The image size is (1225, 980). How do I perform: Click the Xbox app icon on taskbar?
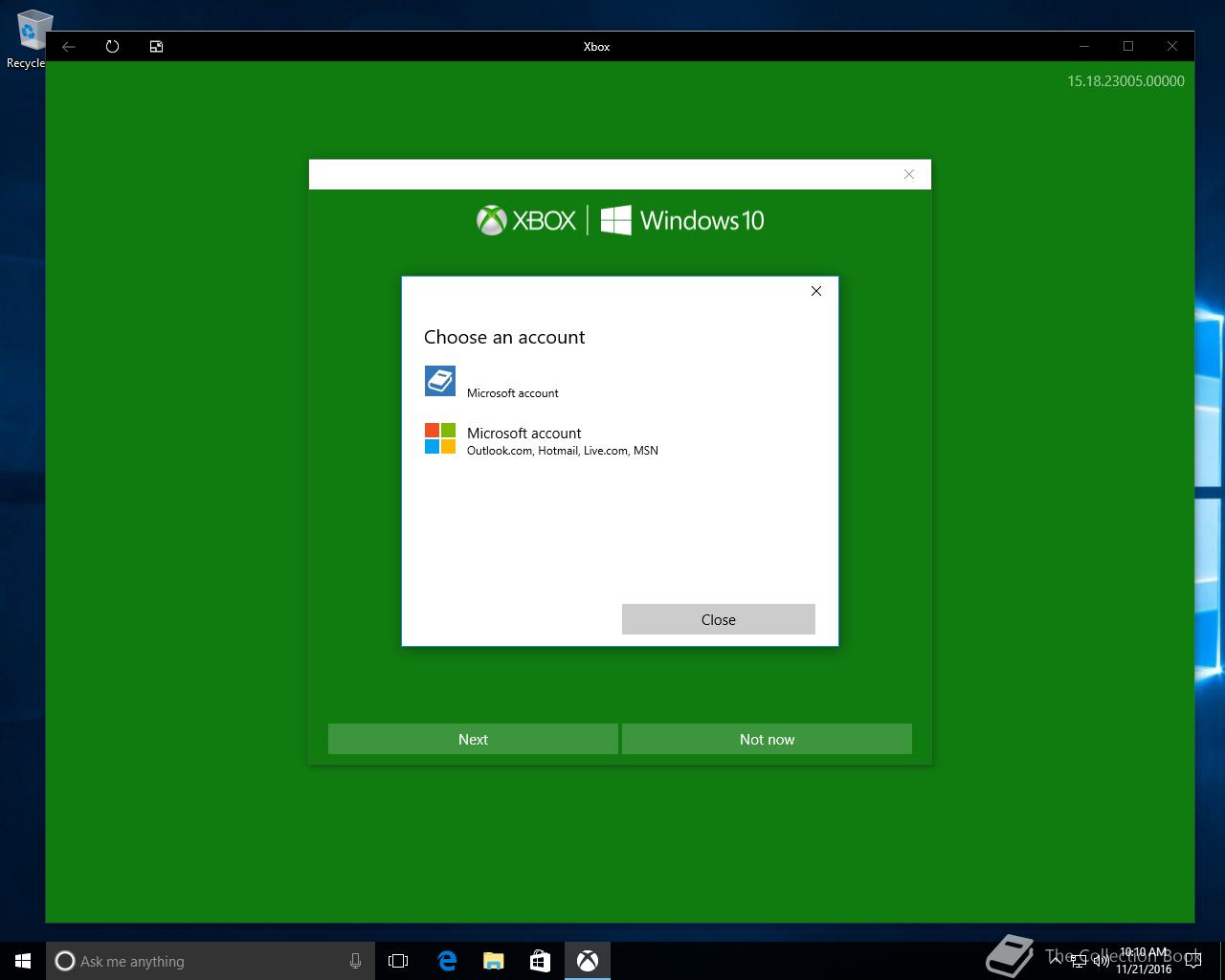pos(587,961)
